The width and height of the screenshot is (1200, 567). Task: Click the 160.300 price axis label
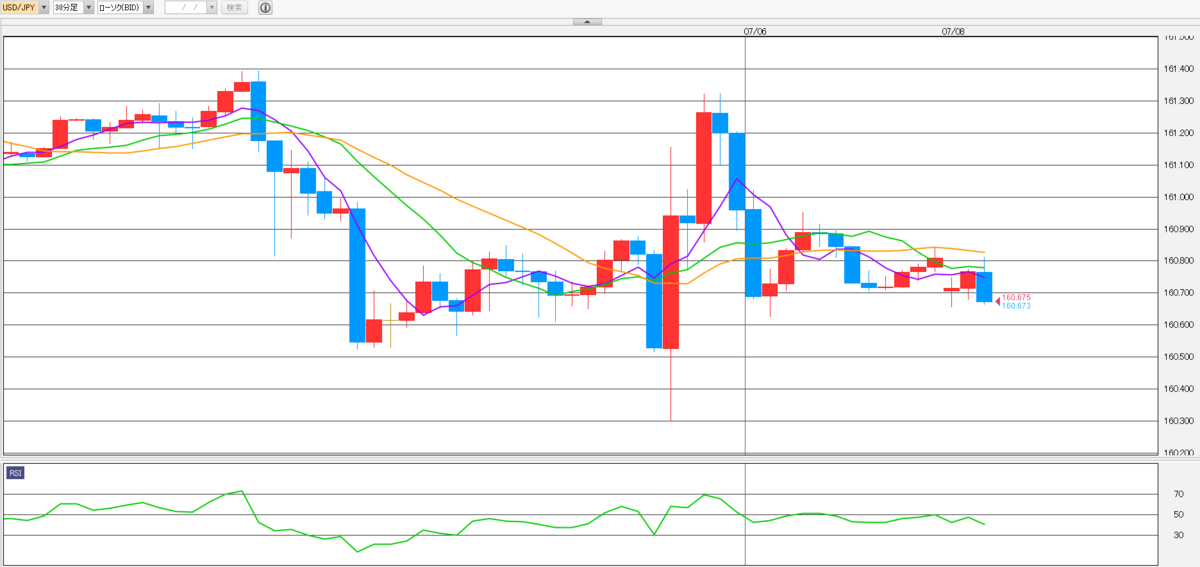click(x=1178, y=421)
